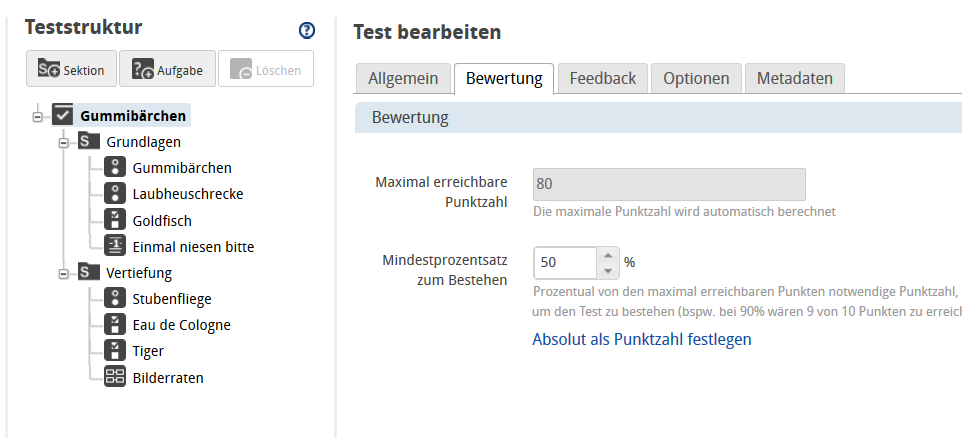
Task: Click the Gummibärchen test checkmark icon
Action: click(x=63, y=116)
